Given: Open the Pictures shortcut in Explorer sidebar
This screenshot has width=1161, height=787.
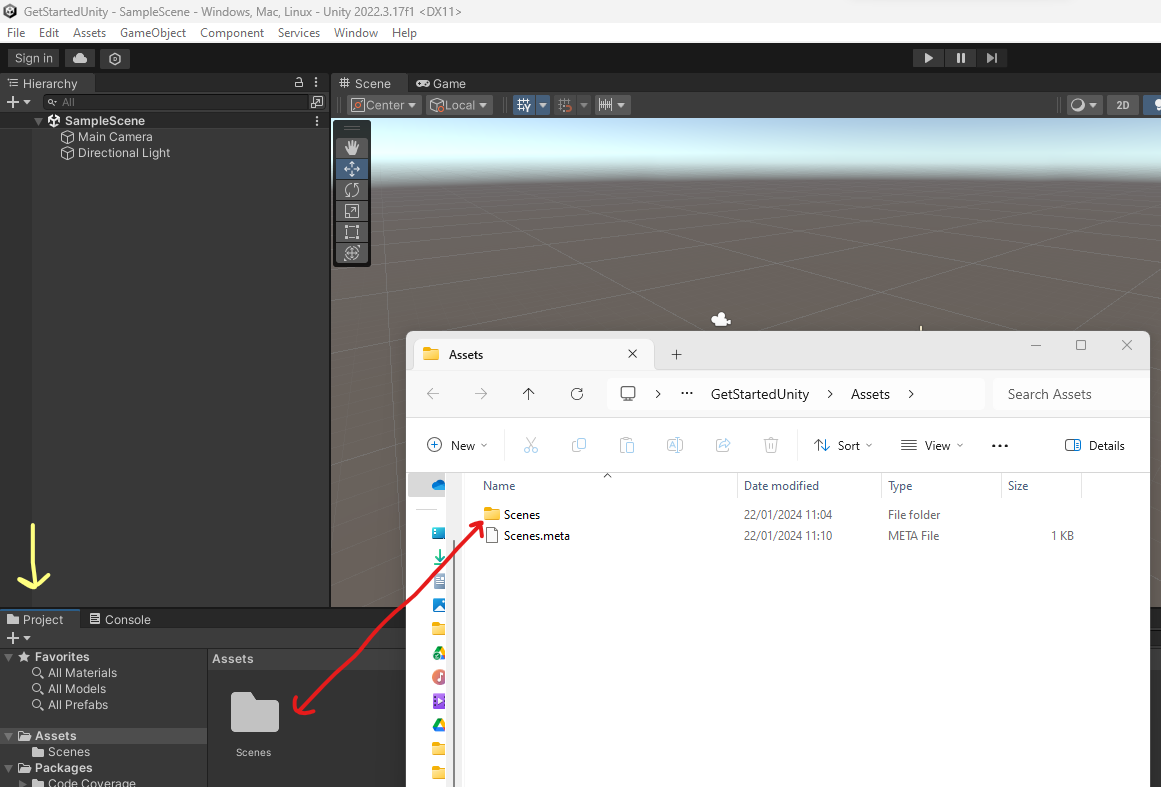Looking at the screenshot, I should coord(438,605).
